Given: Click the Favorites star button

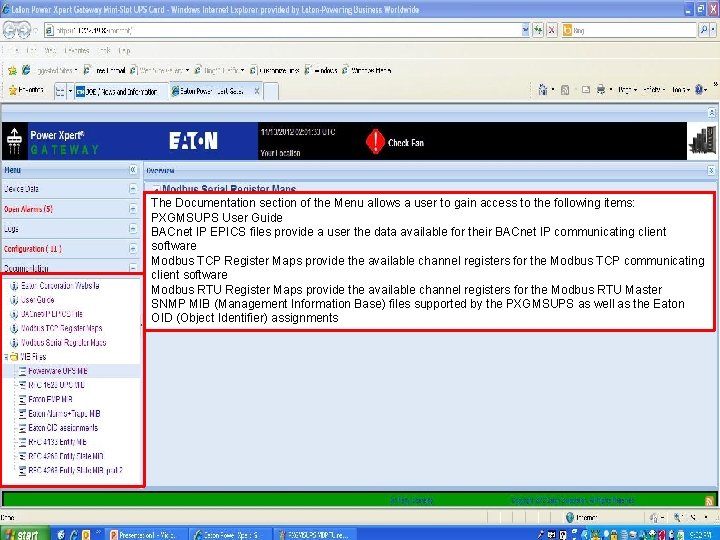Looking at the screenshot, I should pyautogui.click(x=26, y=90).
